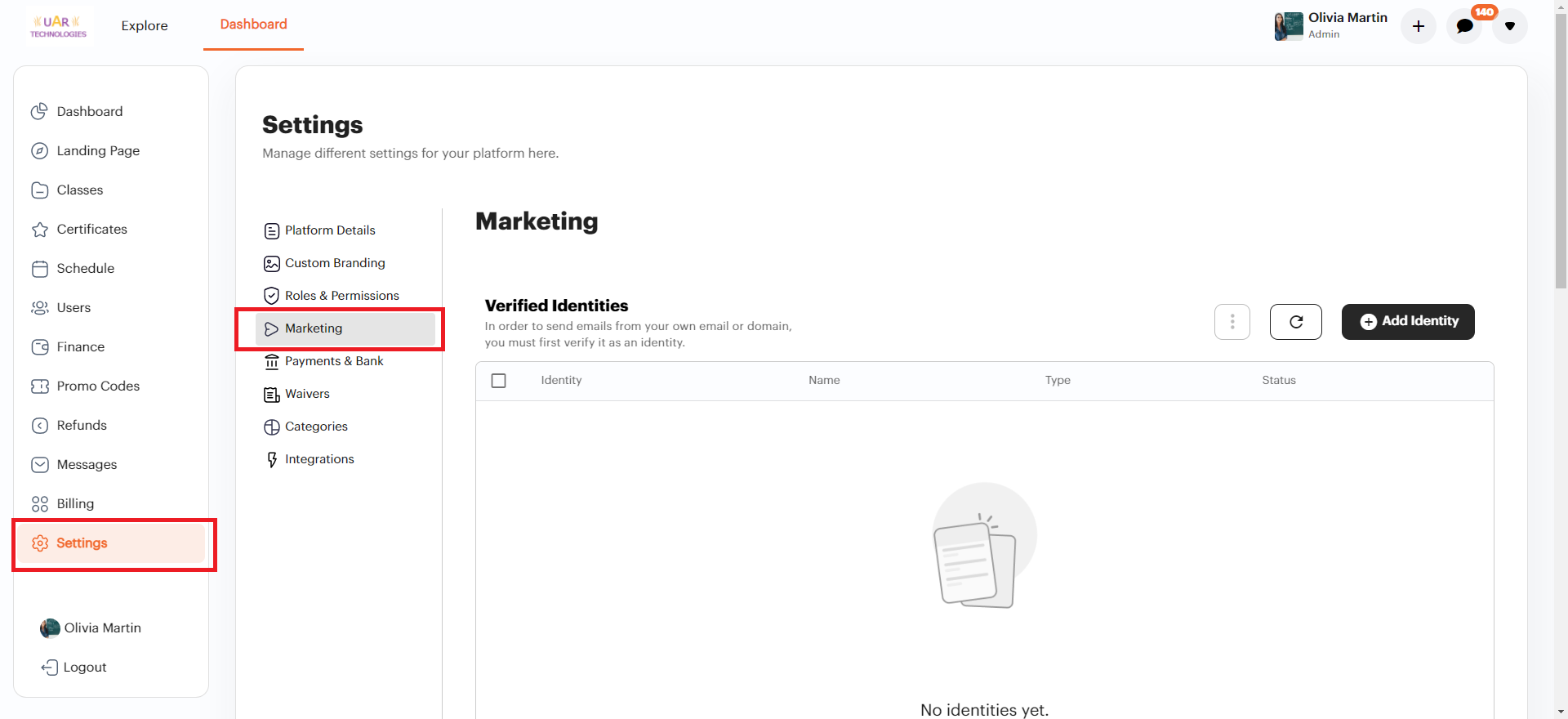Click the Landing Page compass icon

point(39,150)
